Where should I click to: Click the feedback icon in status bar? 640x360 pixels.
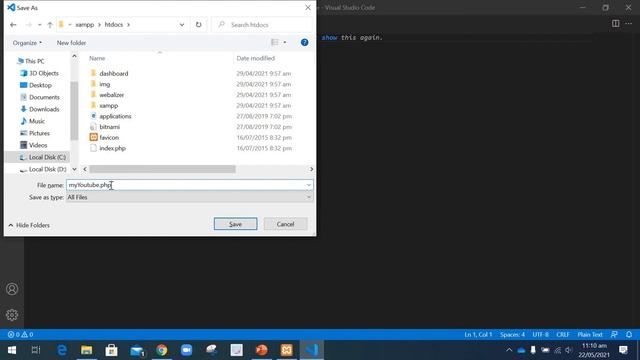click(x=614, y=335)
